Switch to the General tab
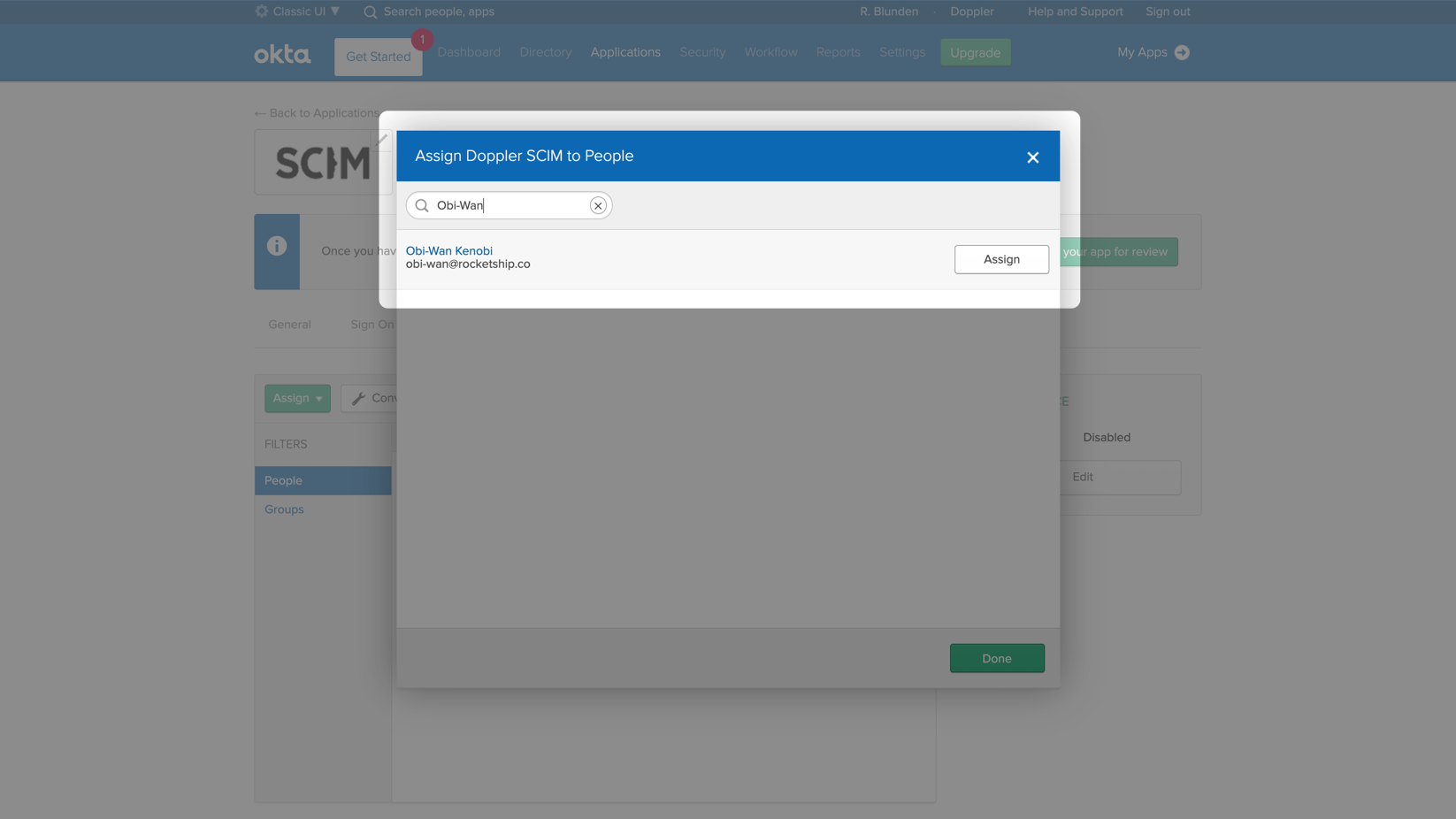The height and width of the screenshot is (819, 1456). click(x=289, y=325)
